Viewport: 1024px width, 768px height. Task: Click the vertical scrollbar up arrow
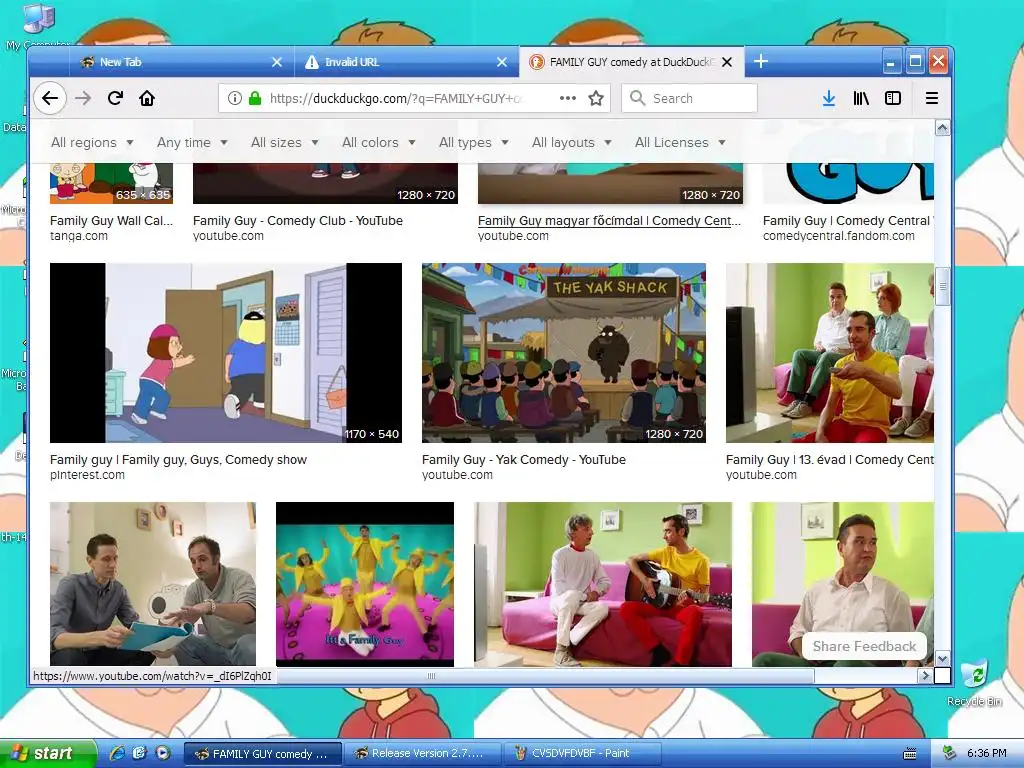[x=942, y=127]
